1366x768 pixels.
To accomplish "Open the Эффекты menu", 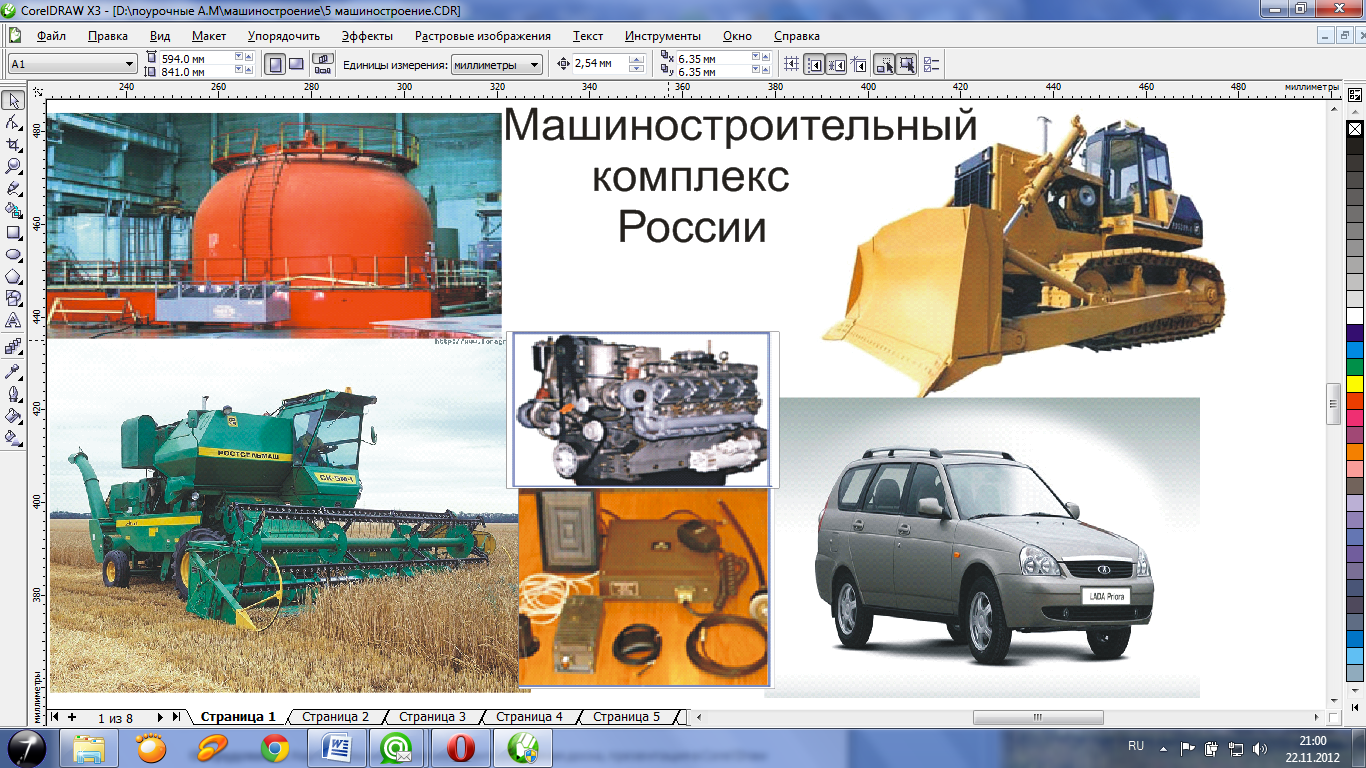I will pyautogui.click(x=367, y=36).
